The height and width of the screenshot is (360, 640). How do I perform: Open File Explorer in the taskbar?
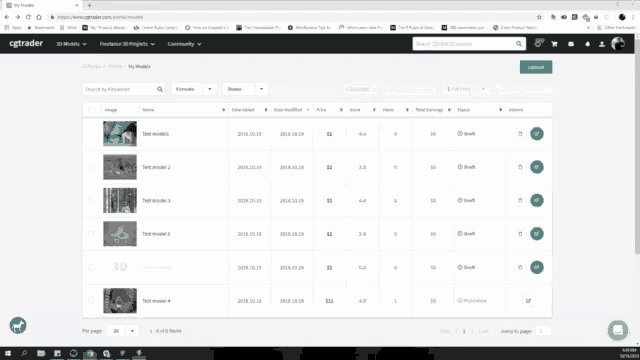(41, 353)
